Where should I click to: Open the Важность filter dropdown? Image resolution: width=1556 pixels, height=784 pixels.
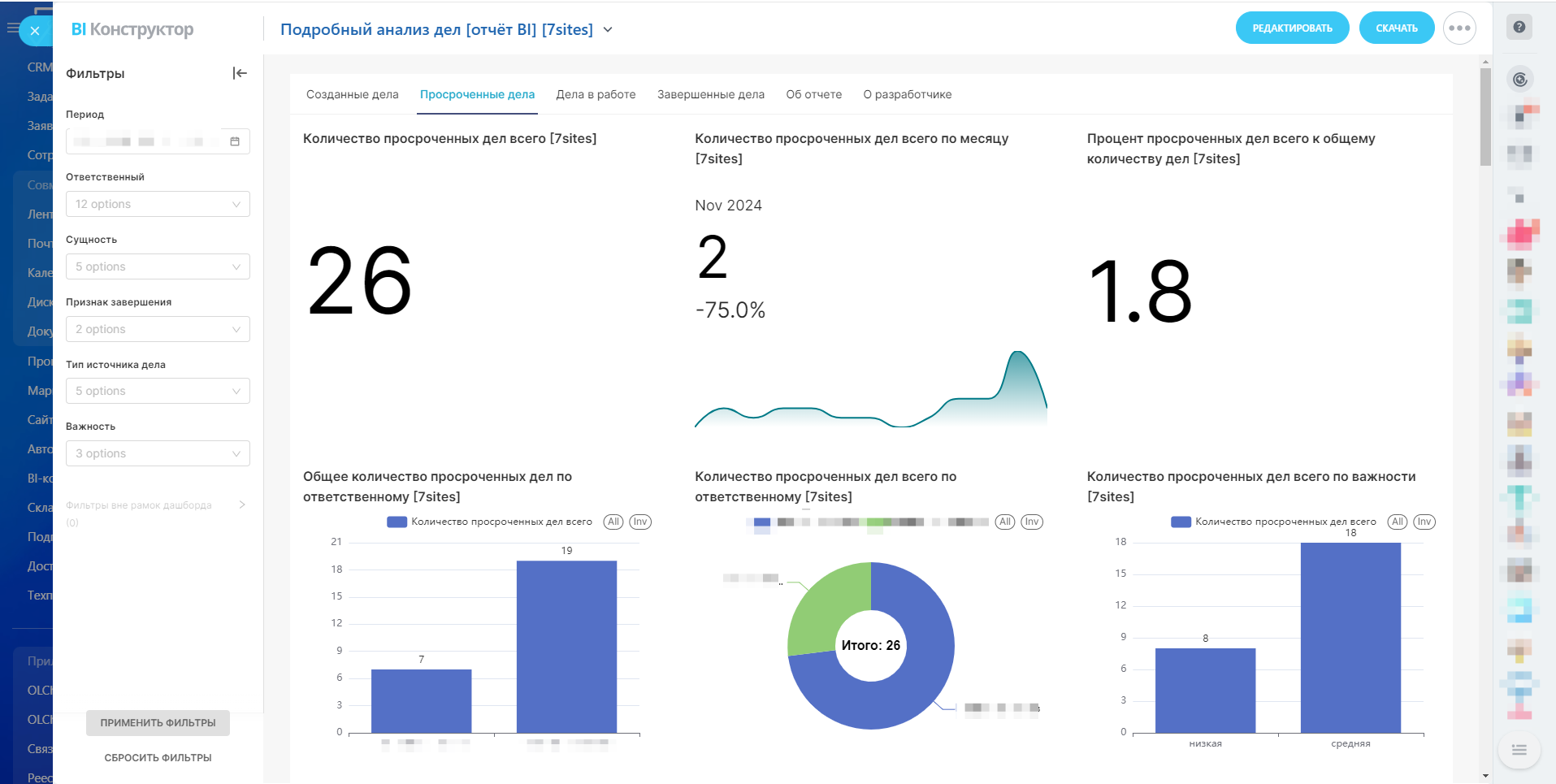click(x=158, y=453)
